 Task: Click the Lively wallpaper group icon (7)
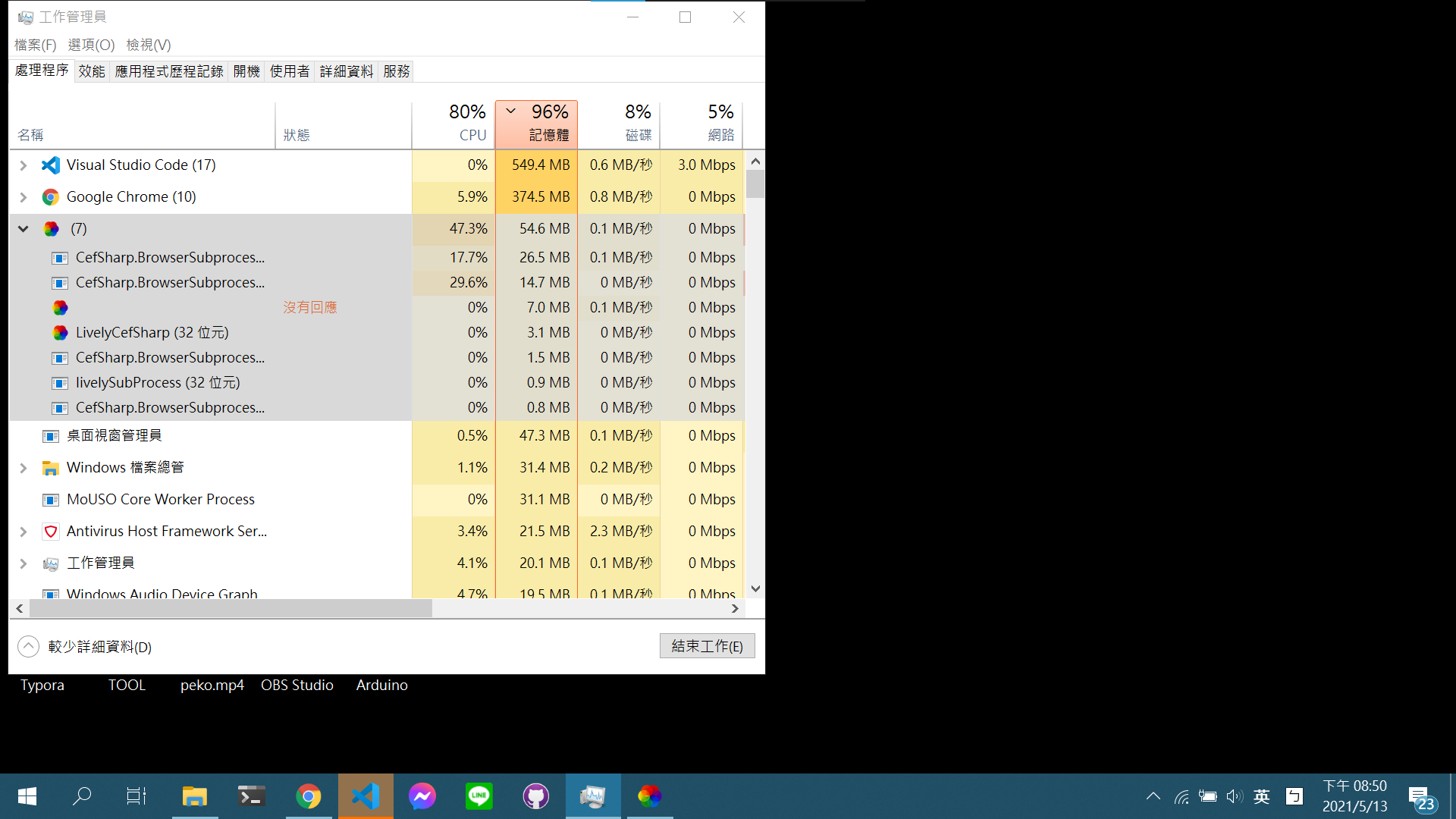click(51, 229)
